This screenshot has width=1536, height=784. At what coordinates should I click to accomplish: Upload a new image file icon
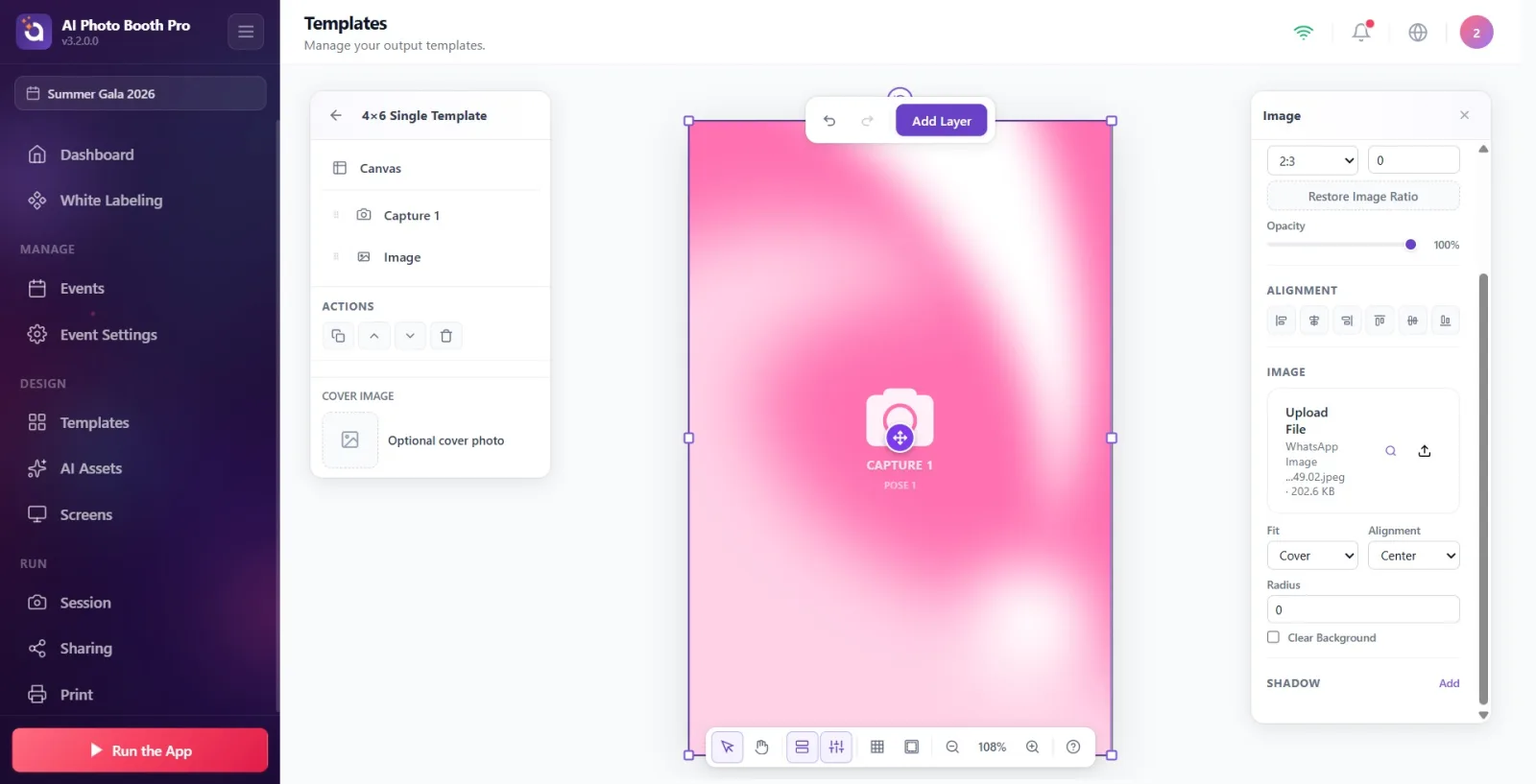(x=1425, y=451)
